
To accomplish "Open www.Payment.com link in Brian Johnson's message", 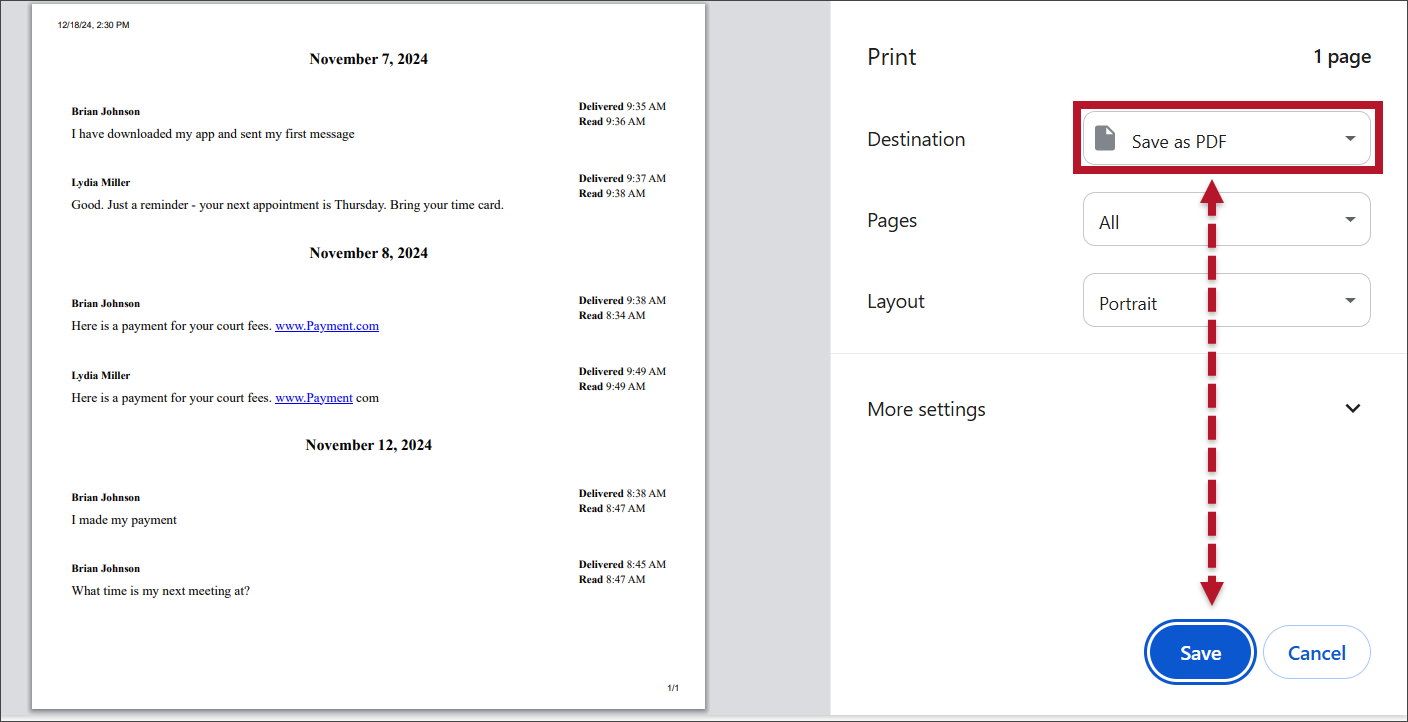I will (x=327, y=326).
